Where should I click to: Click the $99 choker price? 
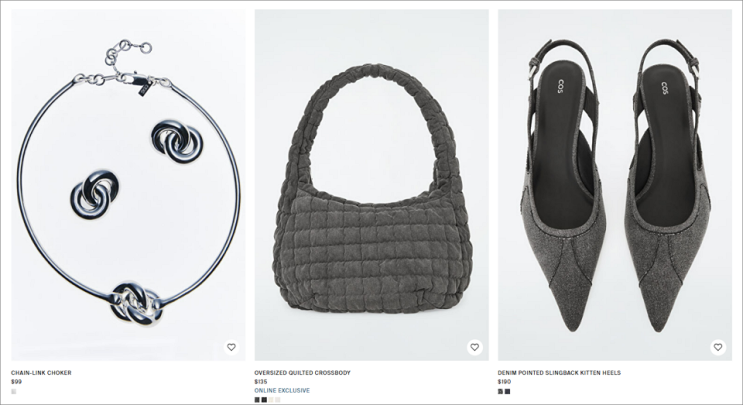[16, 382]
